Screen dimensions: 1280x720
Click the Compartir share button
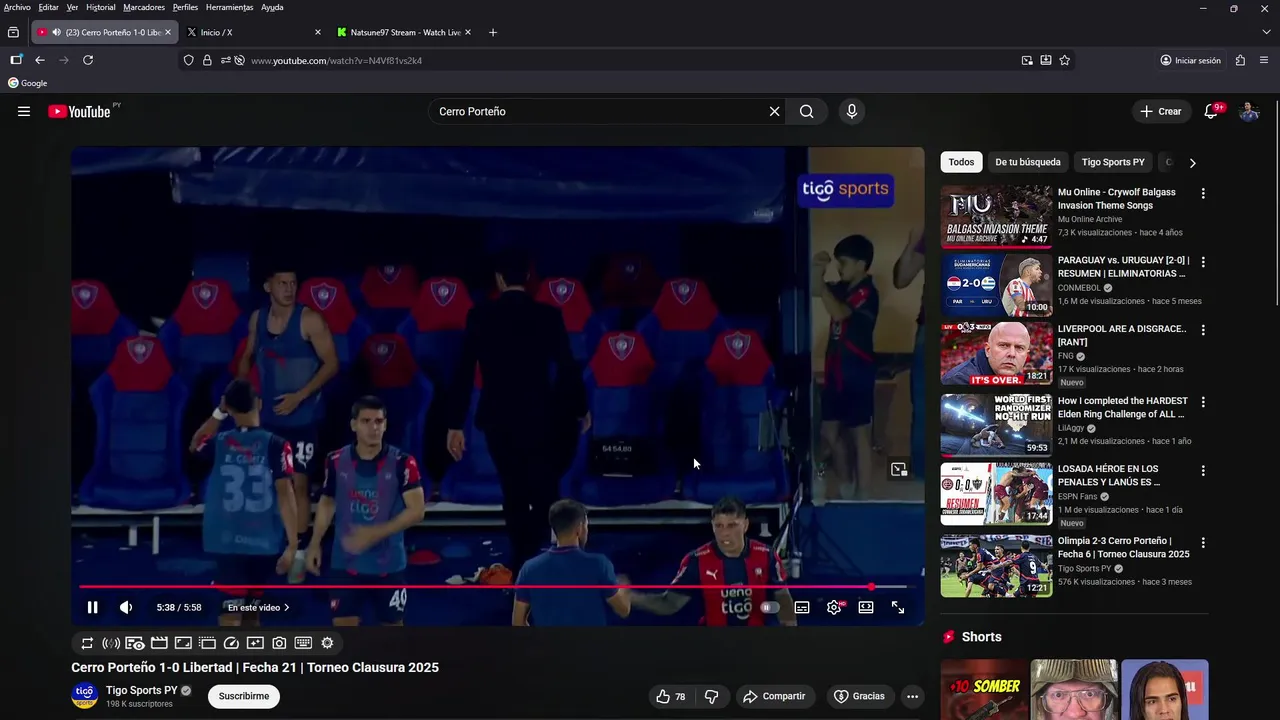[774, 696]
